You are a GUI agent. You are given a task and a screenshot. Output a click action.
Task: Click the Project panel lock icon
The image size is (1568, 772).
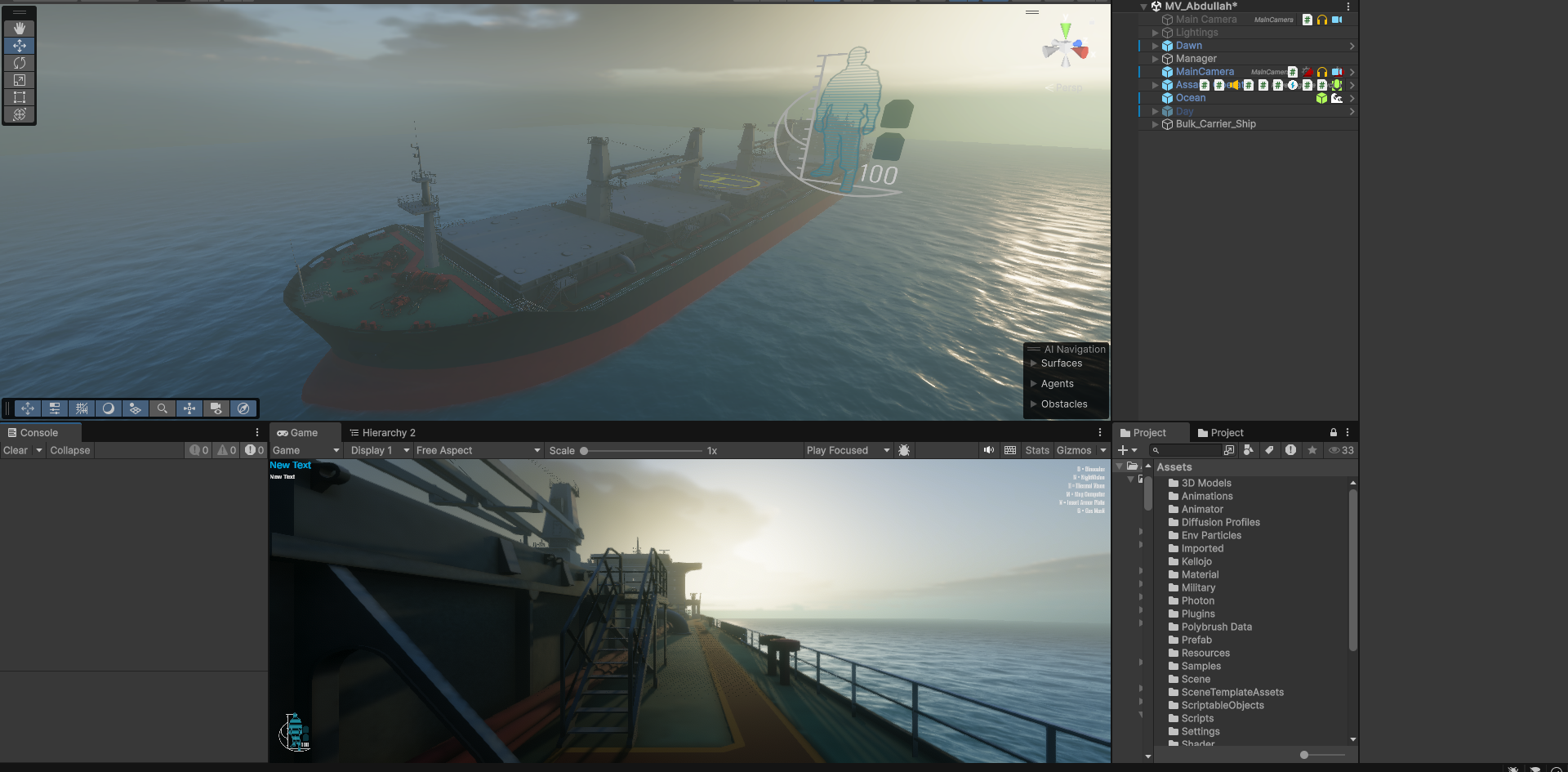pyautogui.click(x=1334, y=433)
